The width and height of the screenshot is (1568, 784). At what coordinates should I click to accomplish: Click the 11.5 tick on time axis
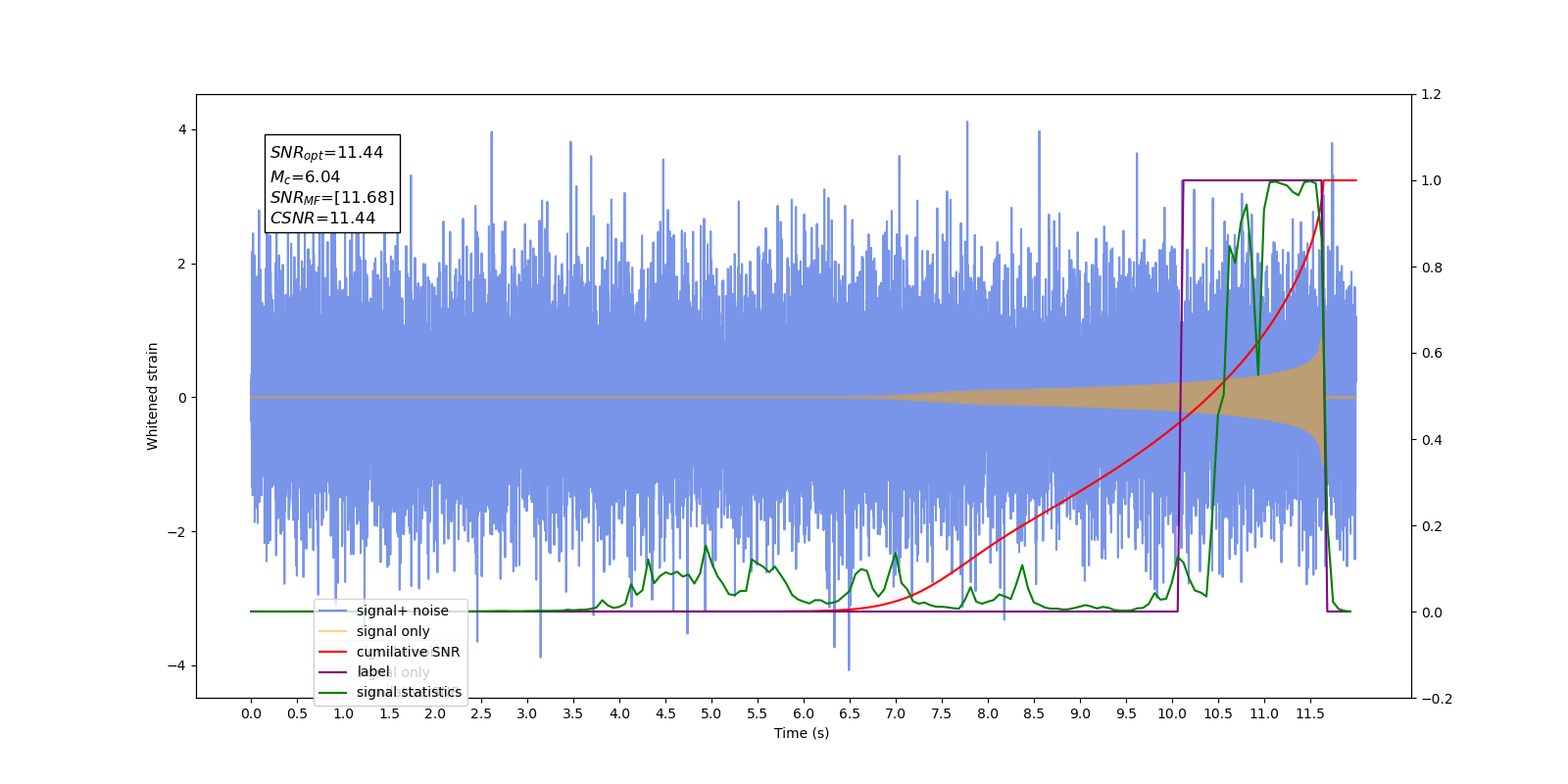tap(1310, 713)
